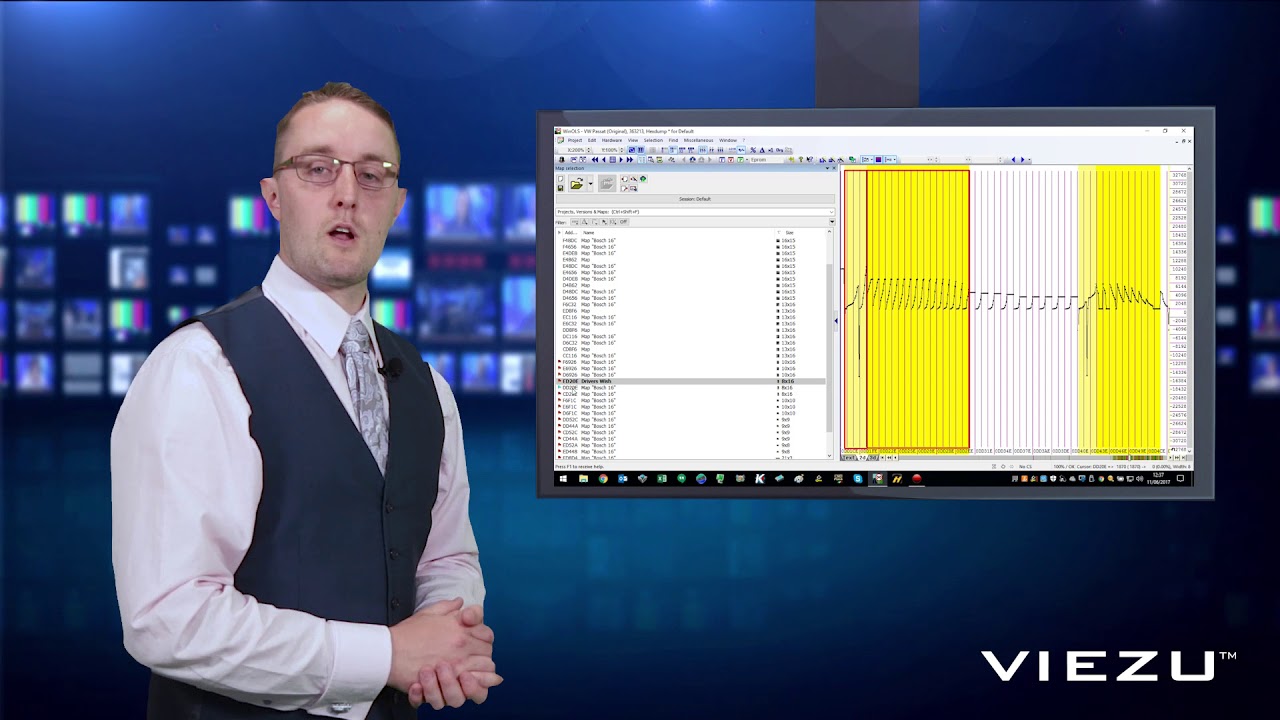Open the Find menu
The width and height of the screenshot is (1280, 720).
673,140
